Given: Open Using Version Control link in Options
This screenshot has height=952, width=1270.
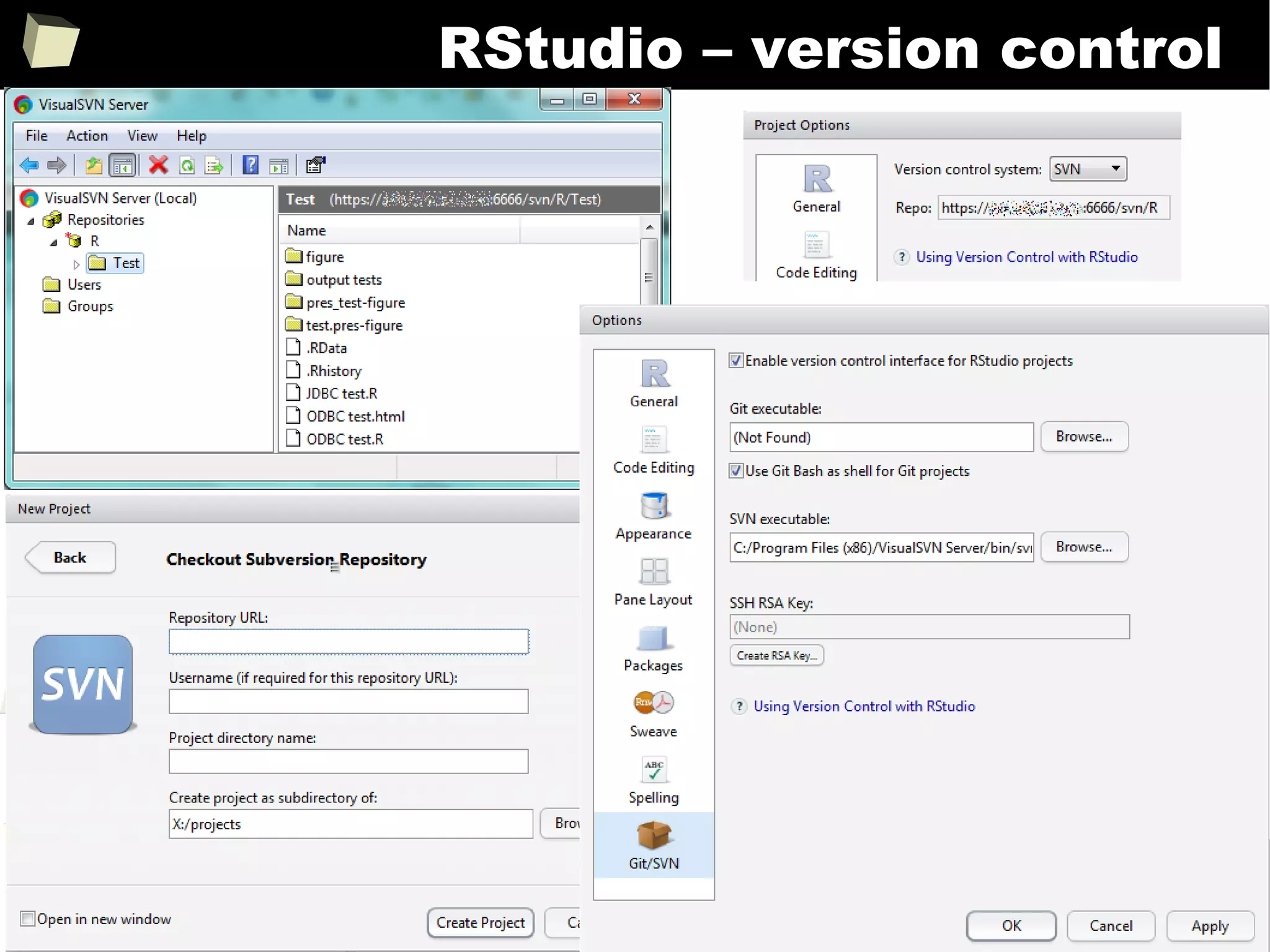Looking at the screenshot, I should (x=864, y=706).
